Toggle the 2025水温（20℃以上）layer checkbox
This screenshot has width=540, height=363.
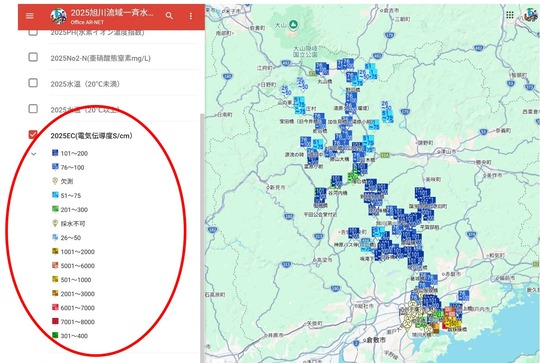pos(33,108)
